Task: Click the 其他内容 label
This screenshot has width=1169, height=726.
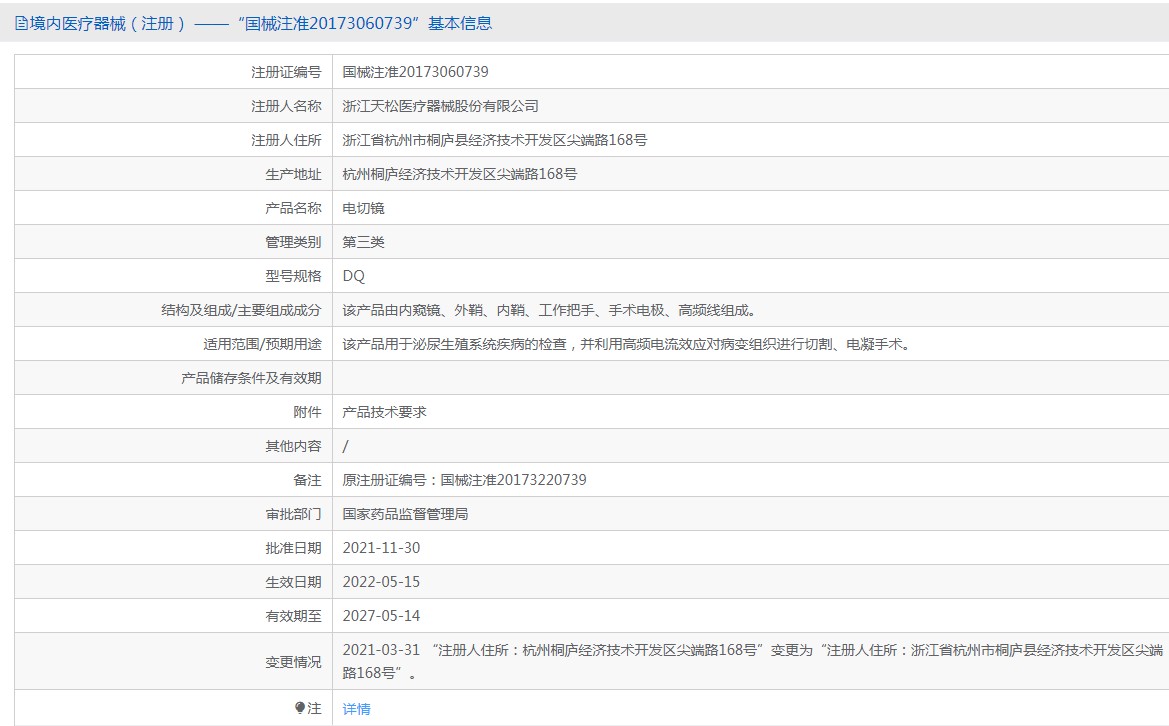Action: pos(293,446)
